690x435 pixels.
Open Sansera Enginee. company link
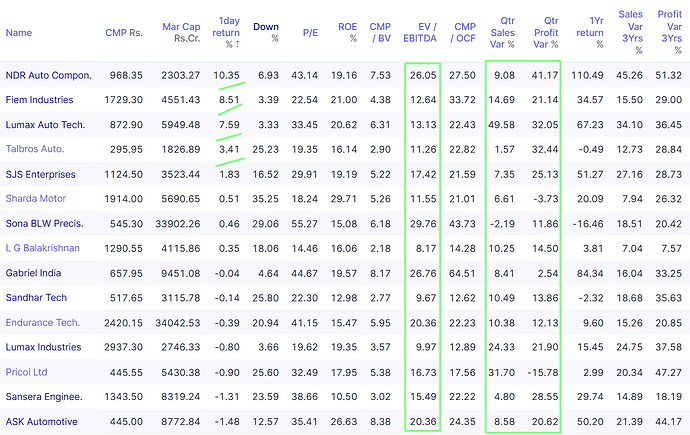tap(44, 397)
